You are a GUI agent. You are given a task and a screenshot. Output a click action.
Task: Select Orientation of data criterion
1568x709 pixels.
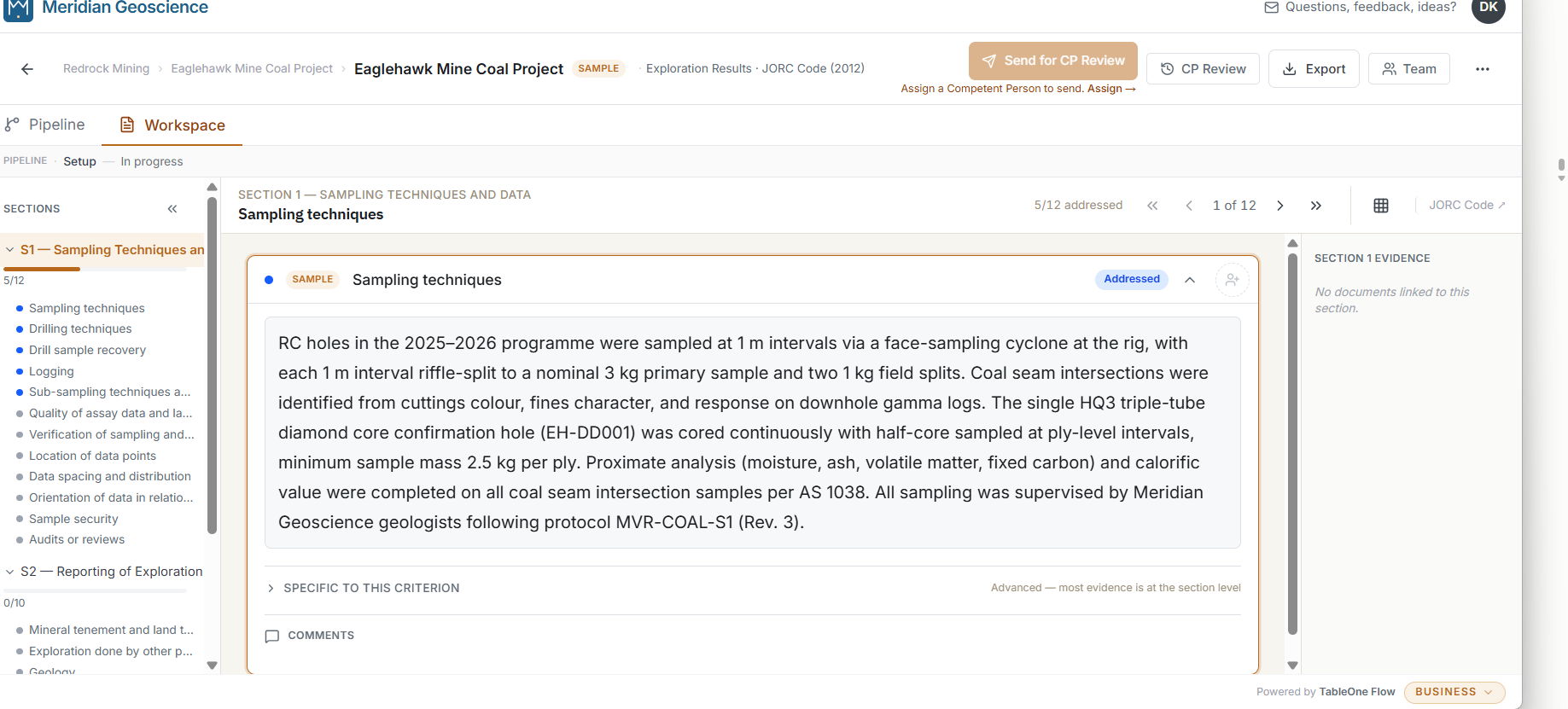[111, 498]
